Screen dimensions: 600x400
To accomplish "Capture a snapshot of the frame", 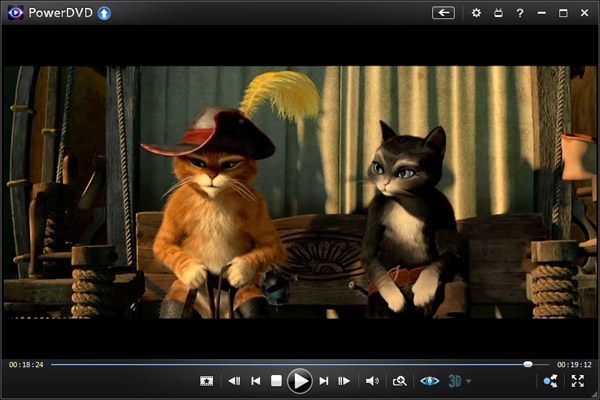I will [206, 381].
